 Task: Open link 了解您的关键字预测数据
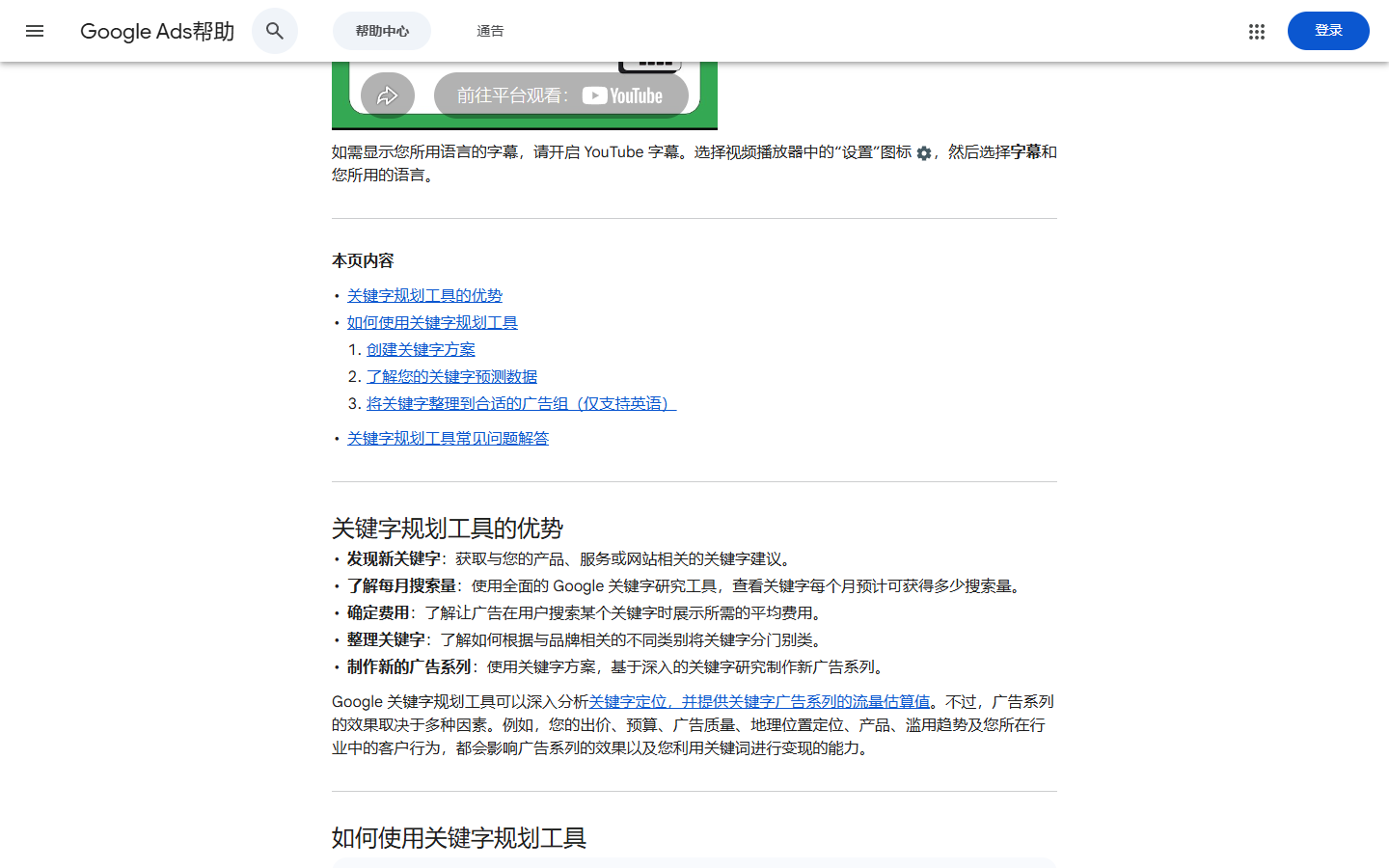(451, 376)
